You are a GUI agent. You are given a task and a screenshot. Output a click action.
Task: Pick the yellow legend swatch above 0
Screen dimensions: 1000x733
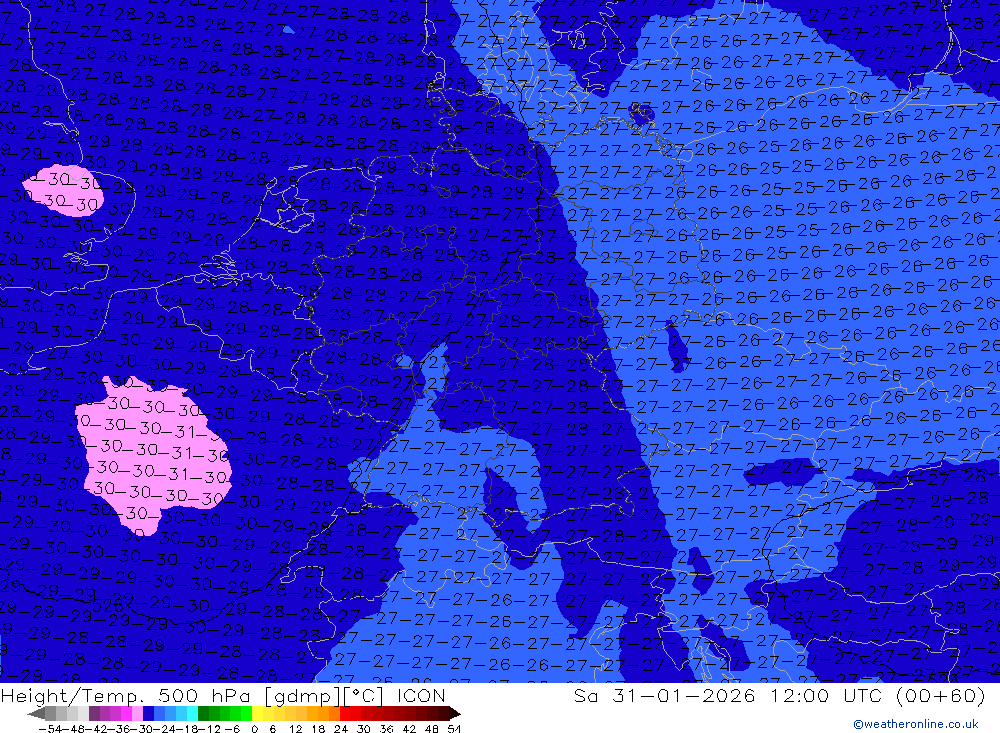point(257,714)
